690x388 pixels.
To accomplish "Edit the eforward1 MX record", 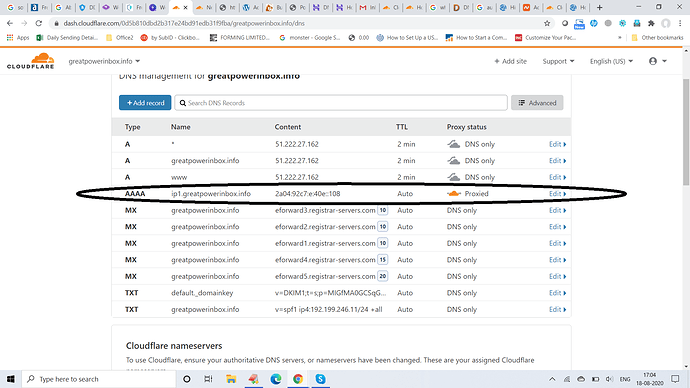I will 557,243.
